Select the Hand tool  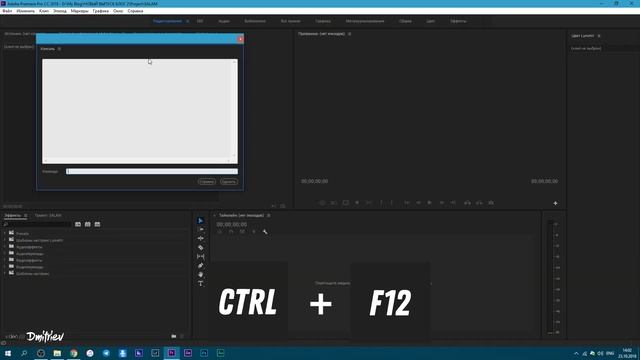point(200,274)
